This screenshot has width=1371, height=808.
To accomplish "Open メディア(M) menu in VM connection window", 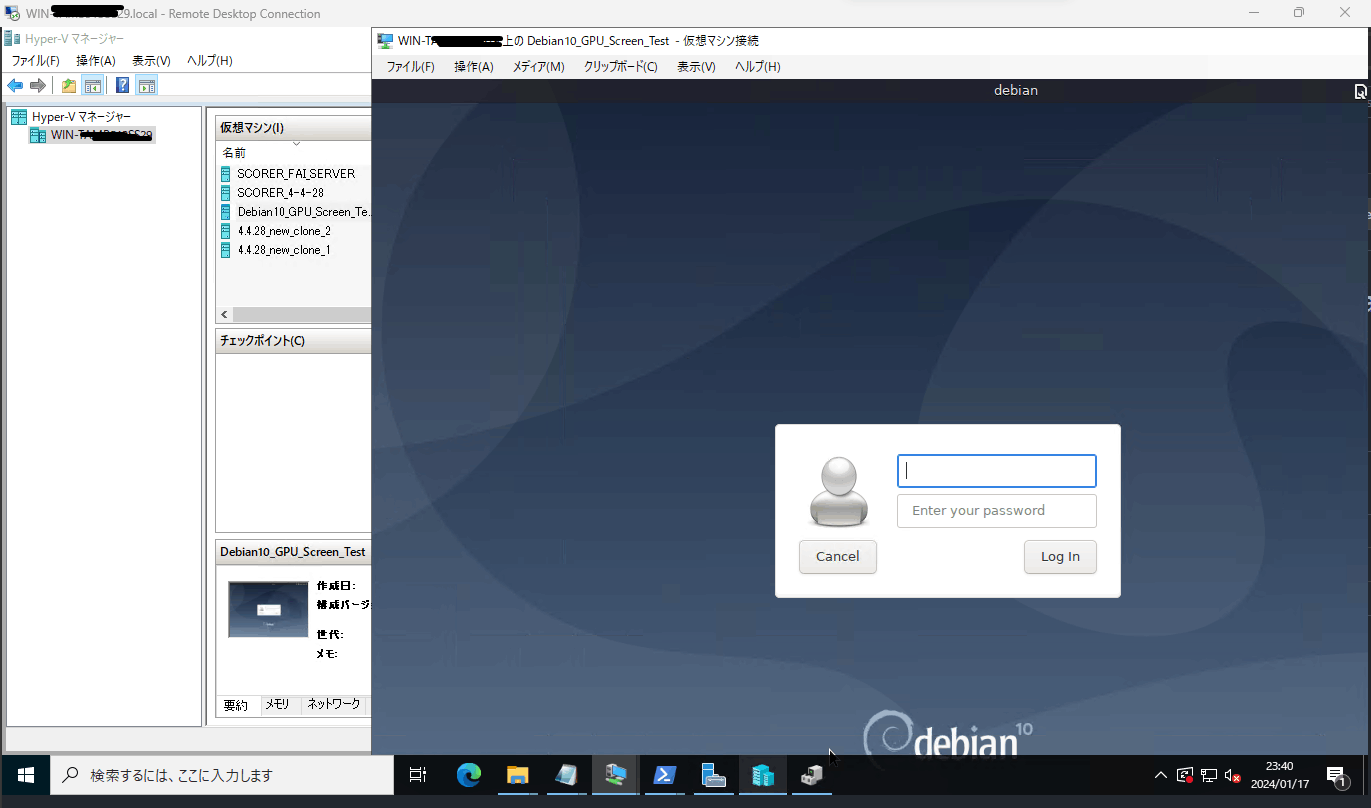I will 539,67.
